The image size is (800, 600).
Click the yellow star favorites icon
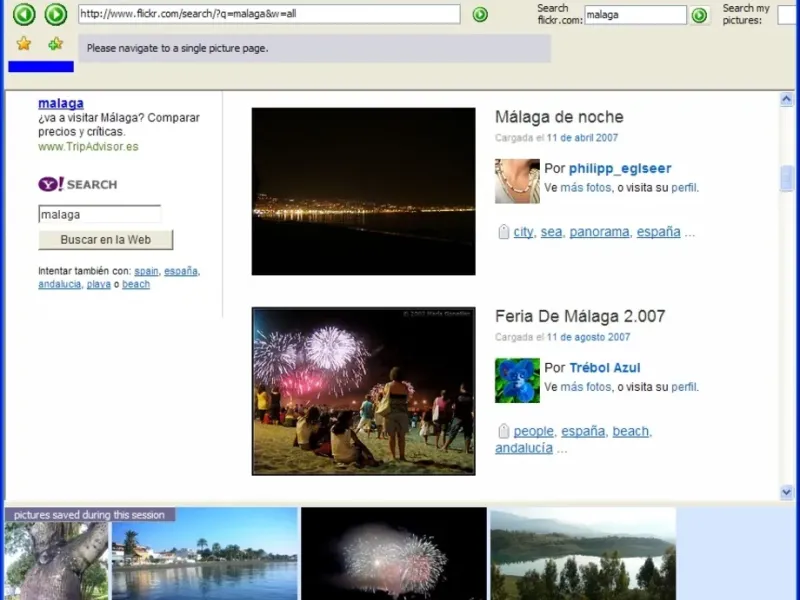coord(23,44)
